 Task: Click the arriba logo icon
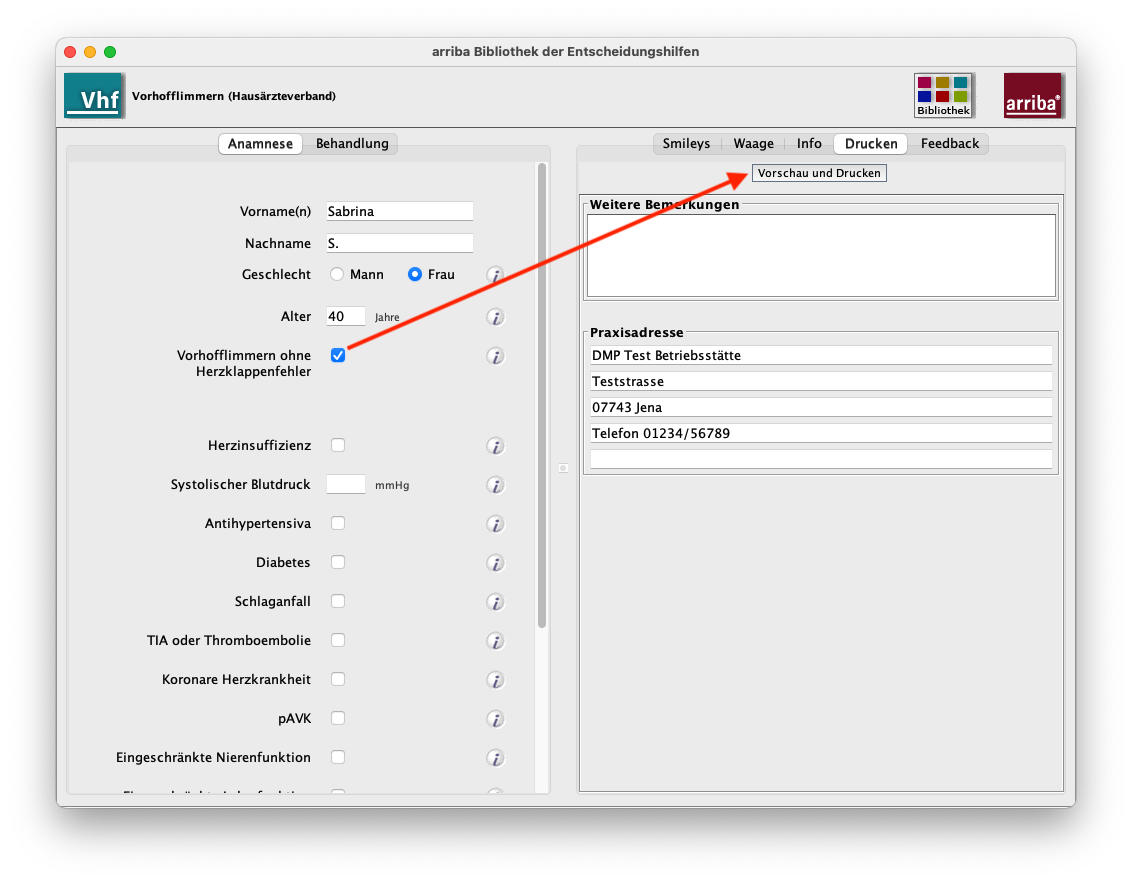tap(1033, 95)
